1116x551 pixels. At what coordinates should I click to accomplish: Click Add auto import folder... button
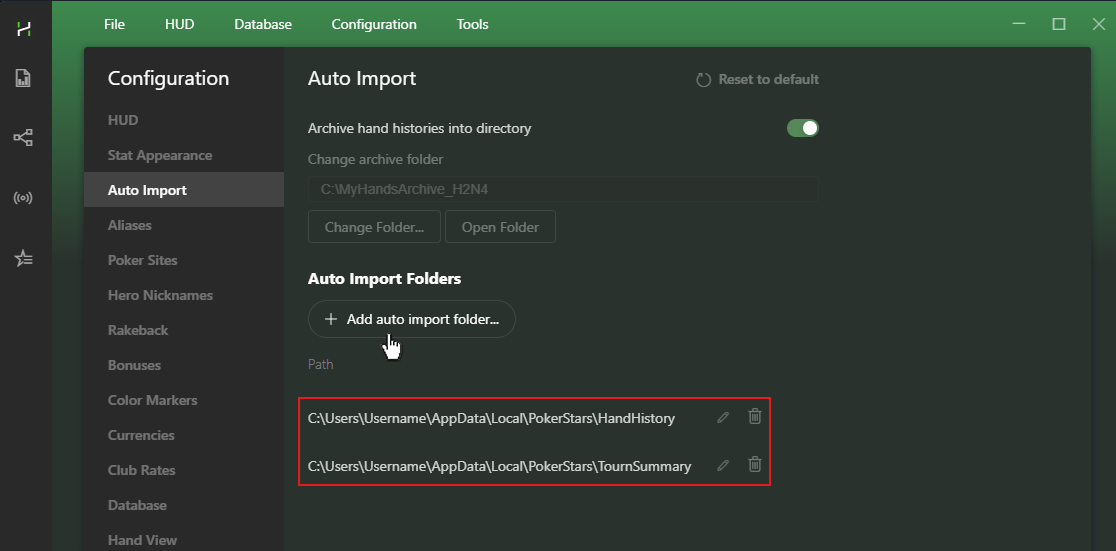(411, 320)
